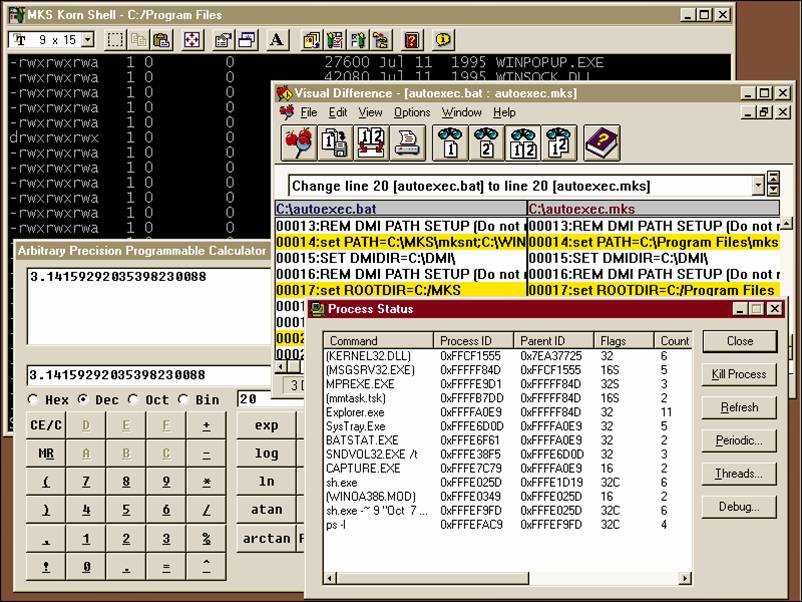The image size is (802, 602).
Task: Click the bold letter A font icon
Action: (277, 40)
